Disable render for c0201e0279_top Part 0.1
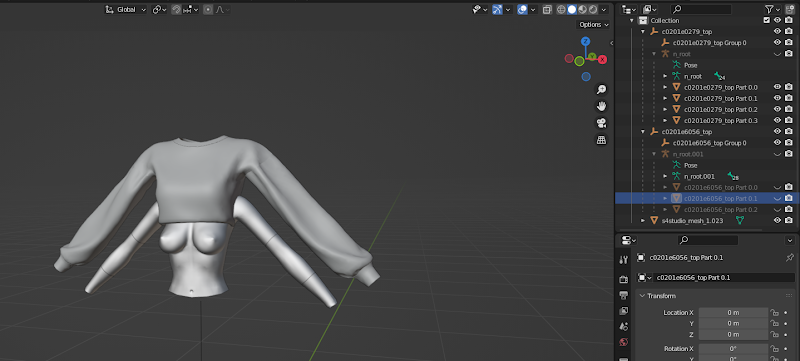Image resolution: width=800 pixels, height=361 pixels. coord(789,98)
